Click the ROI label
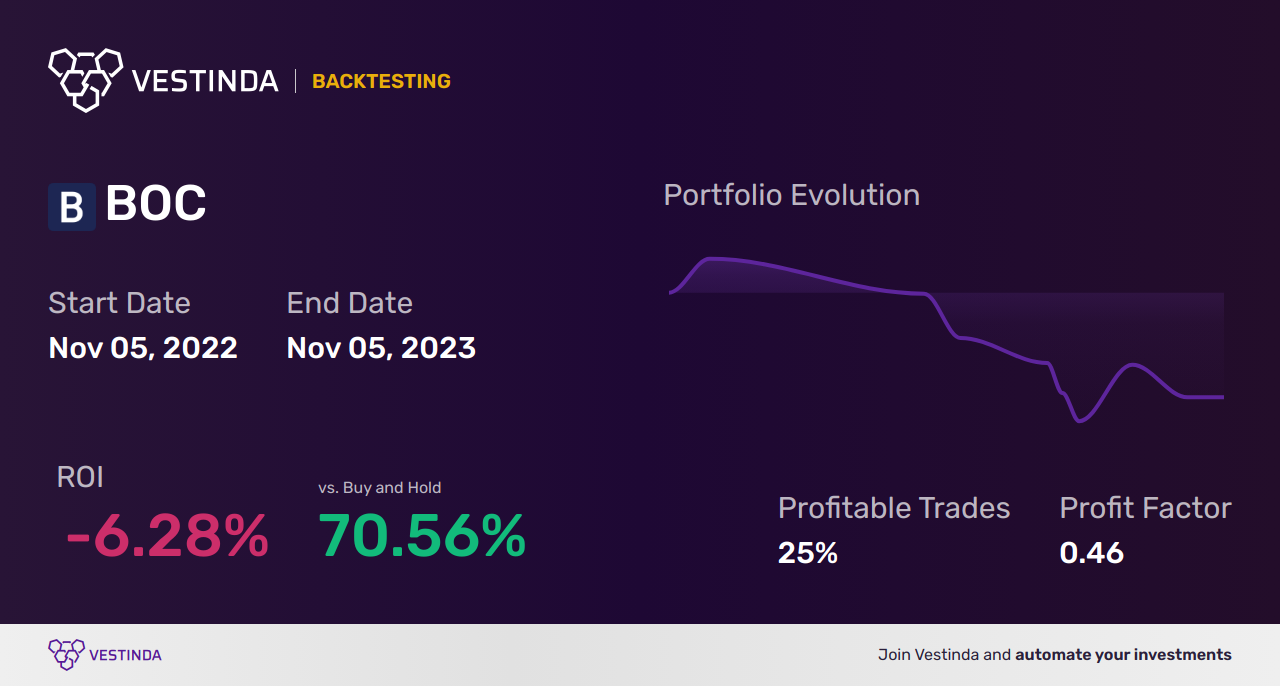This screenshot has width=1280, height=686. point(80,477)
